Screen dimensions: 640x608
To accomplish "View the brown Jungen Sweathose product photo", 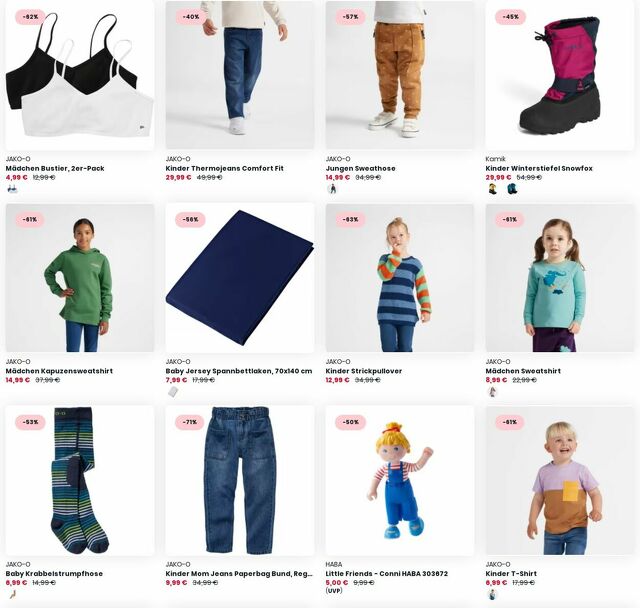I will [400, 75].
